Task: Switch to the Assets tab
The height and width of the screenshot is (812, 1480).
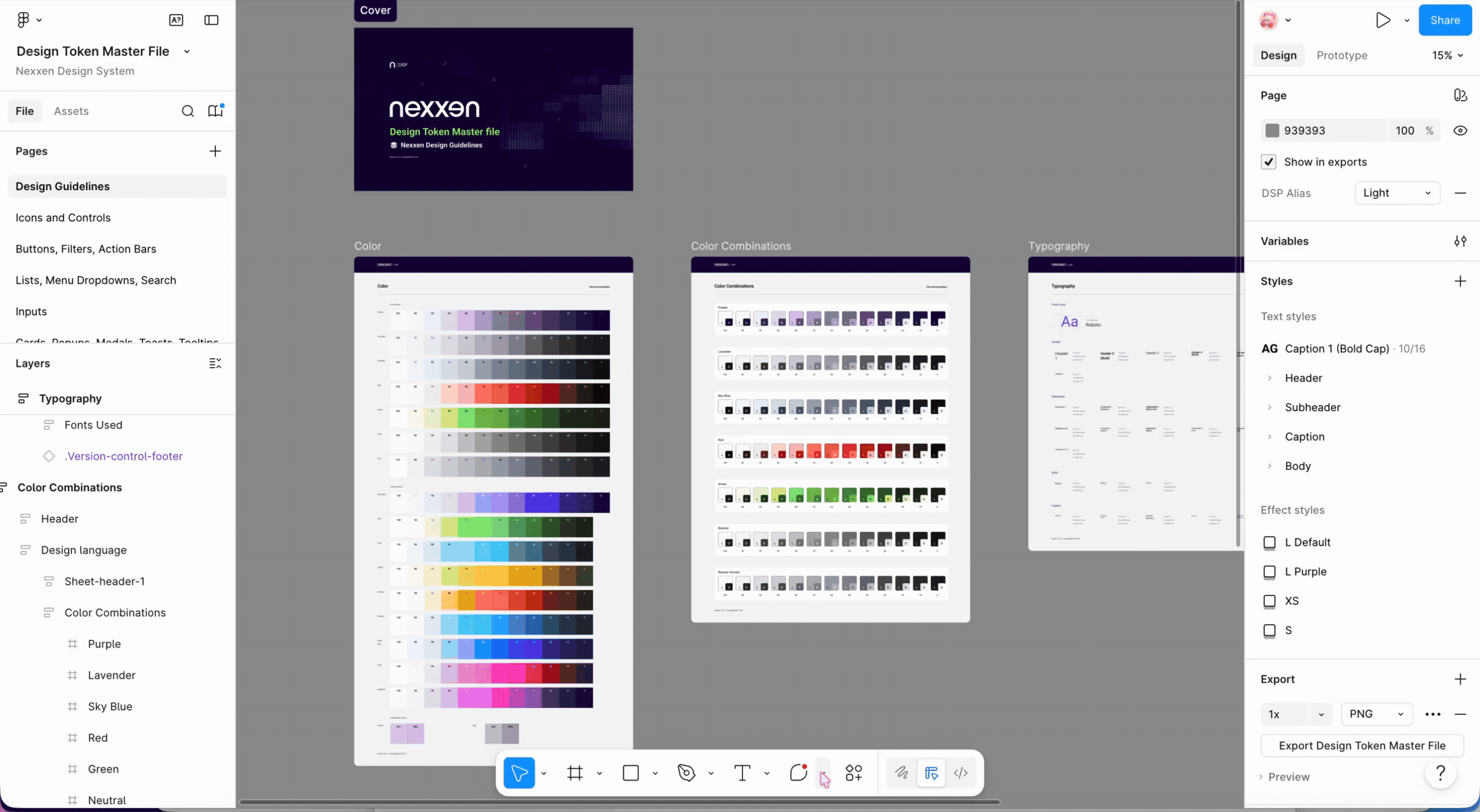Action: 71,111
